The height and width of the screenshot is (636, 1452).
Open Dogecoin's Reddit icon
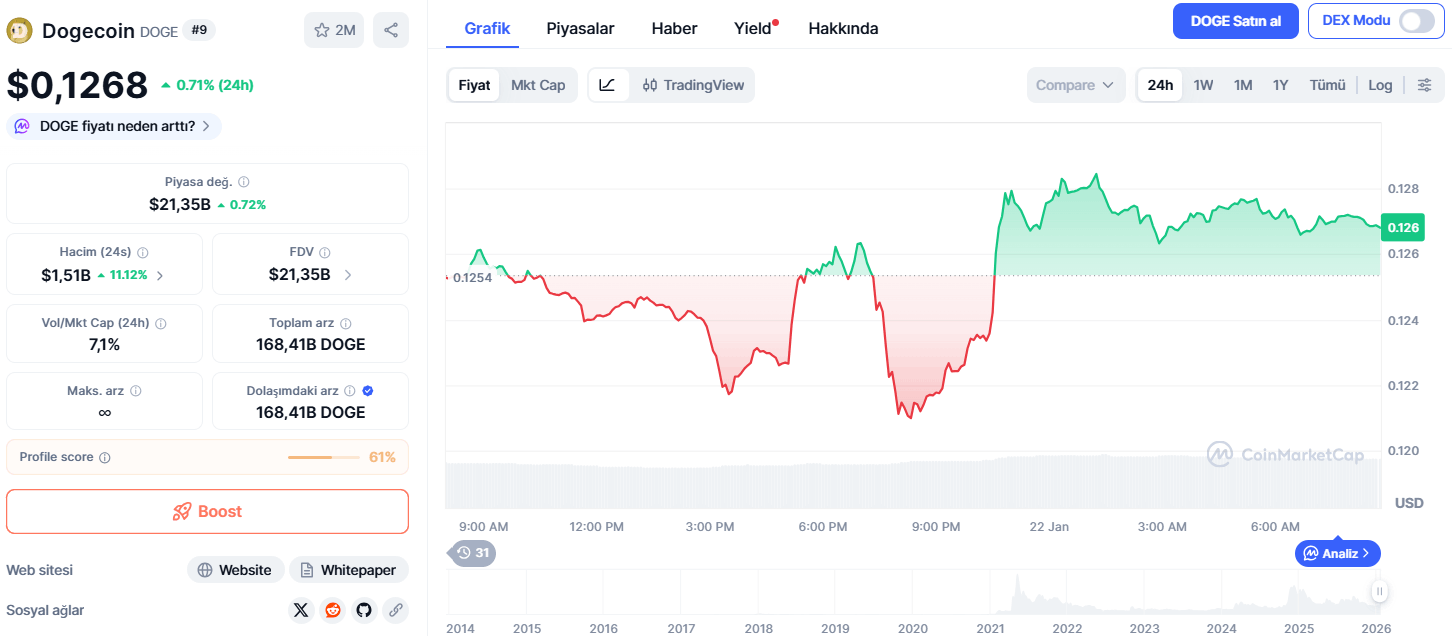coord(333,610)
